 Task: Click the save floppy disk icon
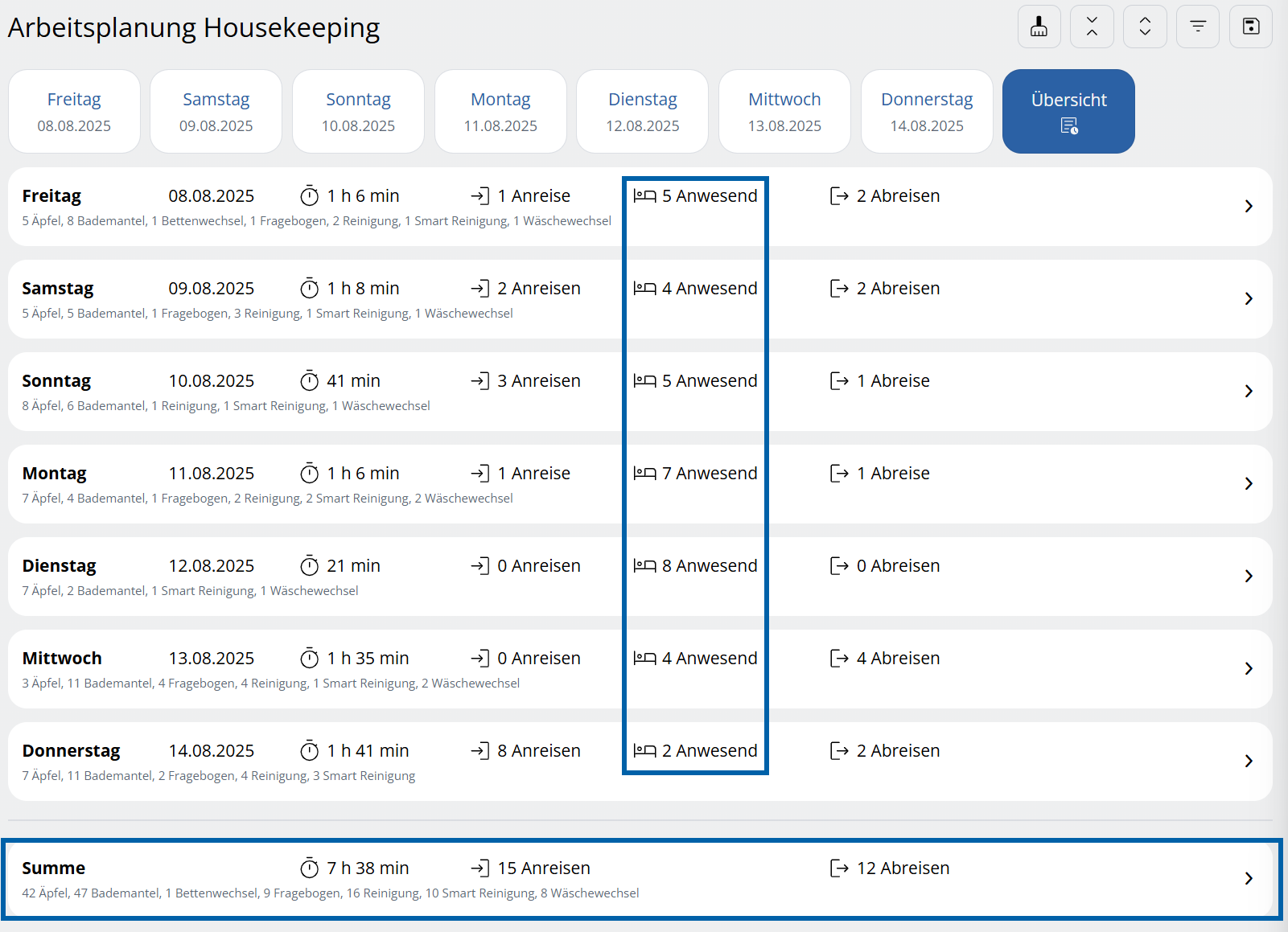(x=1251, y=27)
